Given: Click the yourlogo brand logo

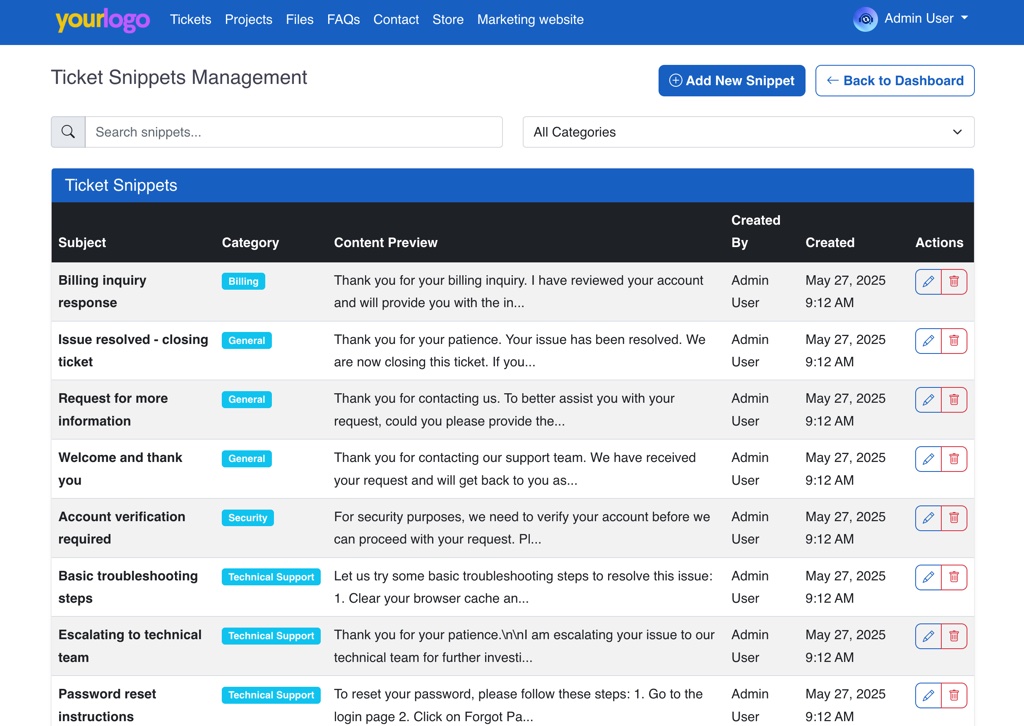Looking at the screenshot, I should click(102, 20).
